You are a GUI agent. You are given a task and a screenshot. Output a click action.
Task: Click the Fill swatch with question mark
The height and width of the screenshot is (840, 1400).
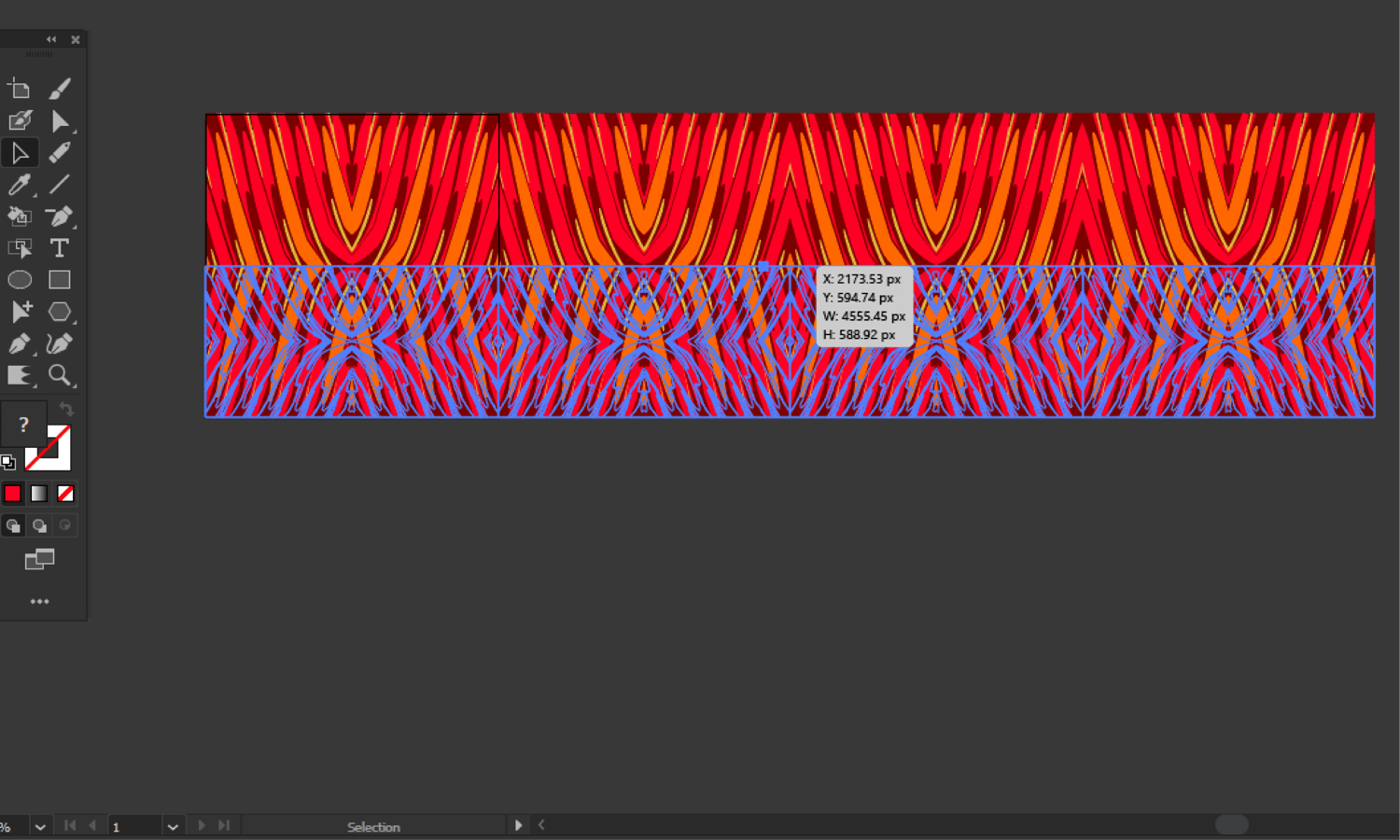23,426
